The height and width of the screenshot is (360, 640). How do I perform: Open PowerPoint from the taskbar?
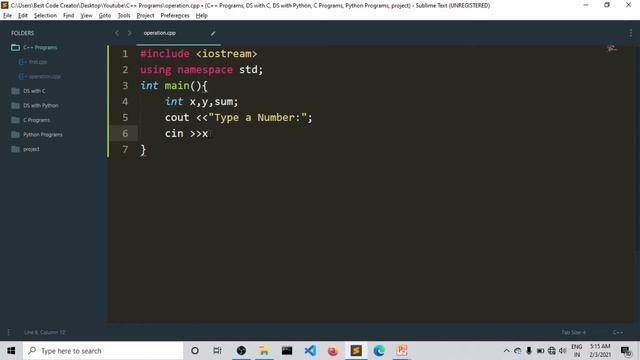(x=402, y=351)
